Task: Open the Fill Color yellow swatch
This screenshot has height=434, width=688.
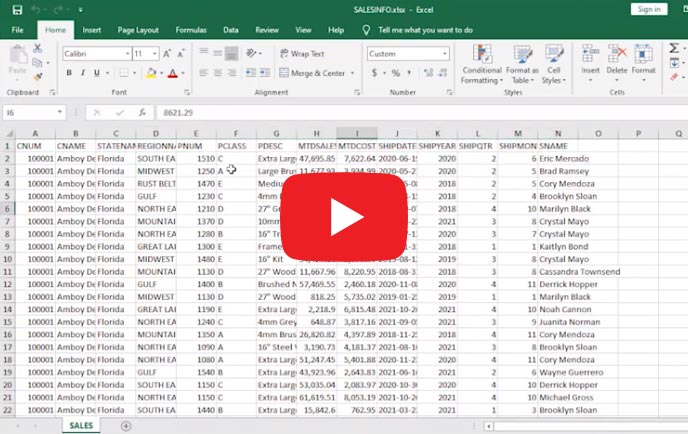Action: [x=151, y=73]
